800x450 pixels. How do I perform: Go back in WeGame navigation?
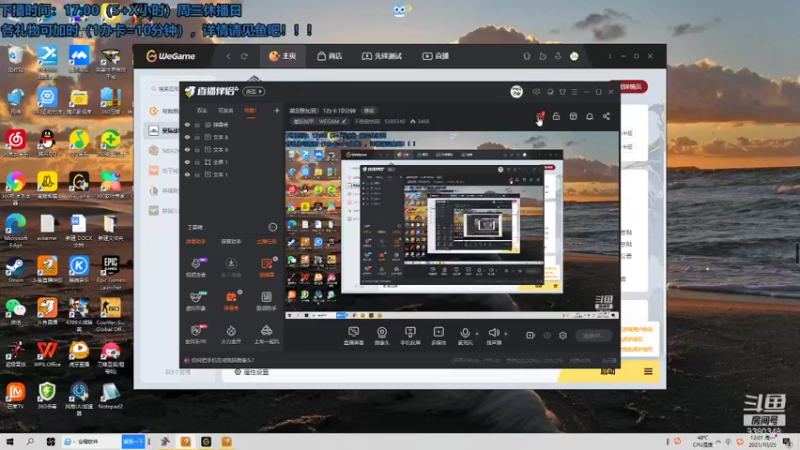(228, 56)
